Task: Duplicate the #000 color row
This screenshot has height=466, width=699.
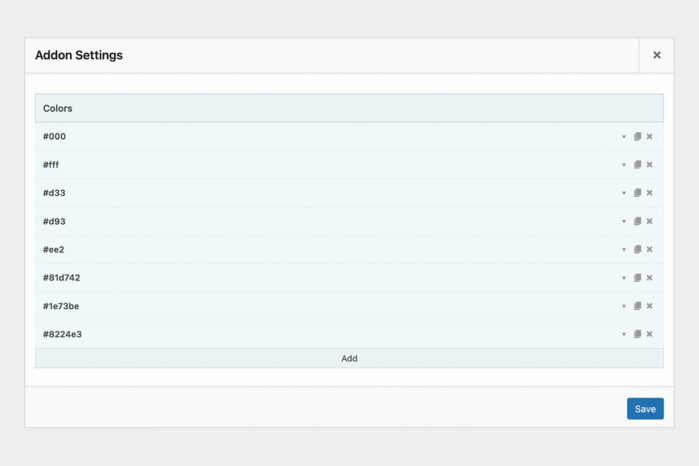Action: 637,137
